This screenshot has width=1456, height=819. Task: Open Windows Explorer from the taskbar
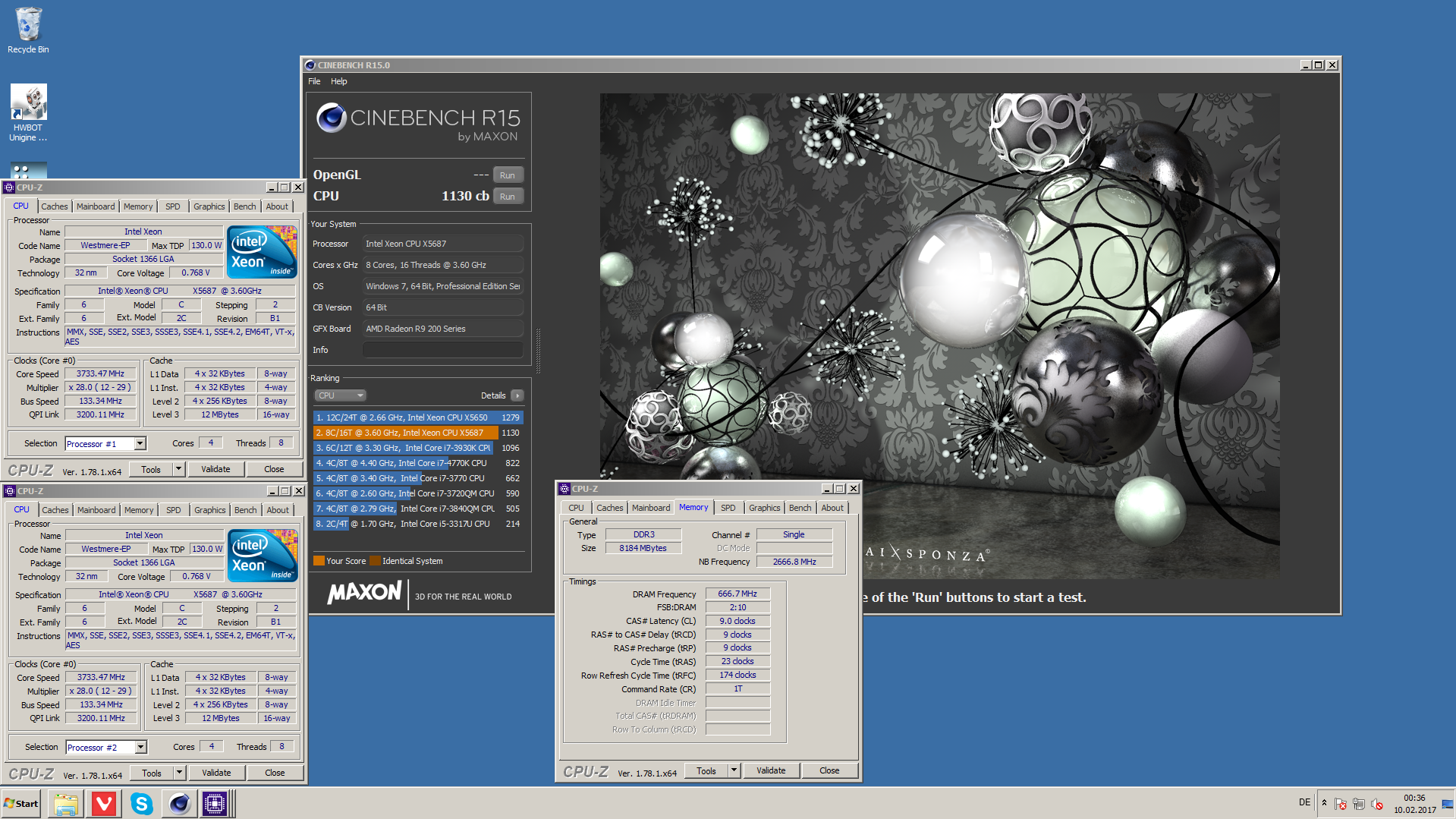[x=66, y=804]
